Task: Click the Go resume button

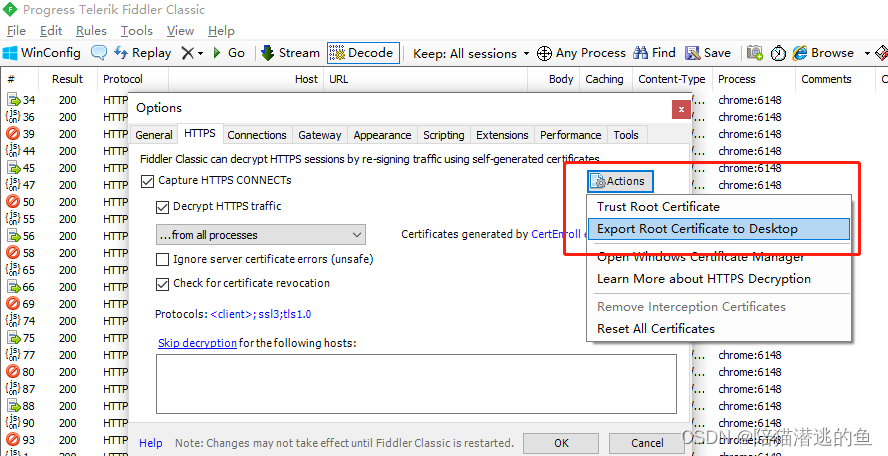Action: 229,53
